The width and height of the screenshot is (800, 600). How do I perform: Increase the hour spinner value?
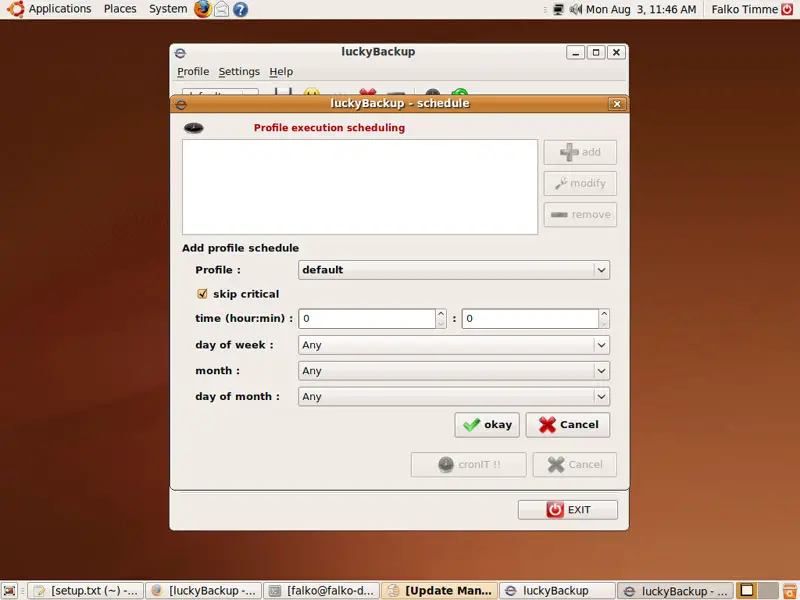point(441,314)
